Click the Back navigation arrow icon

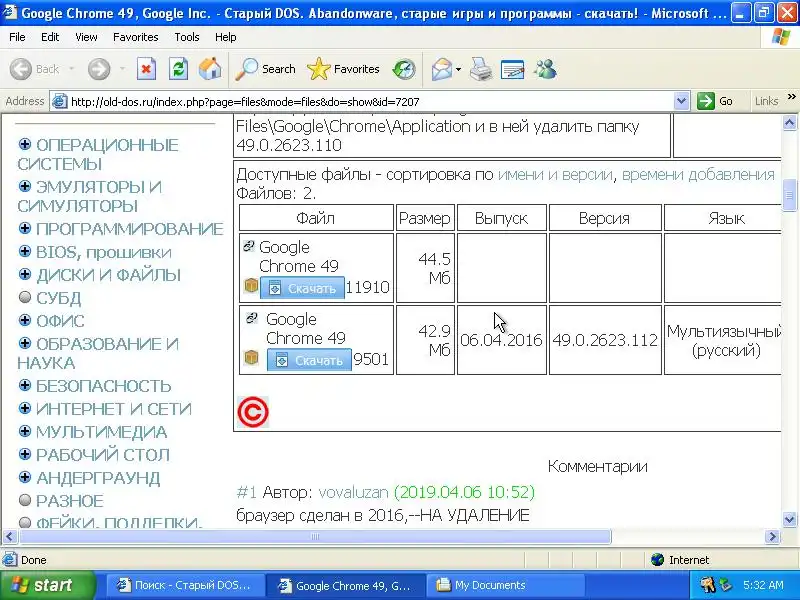21,69
